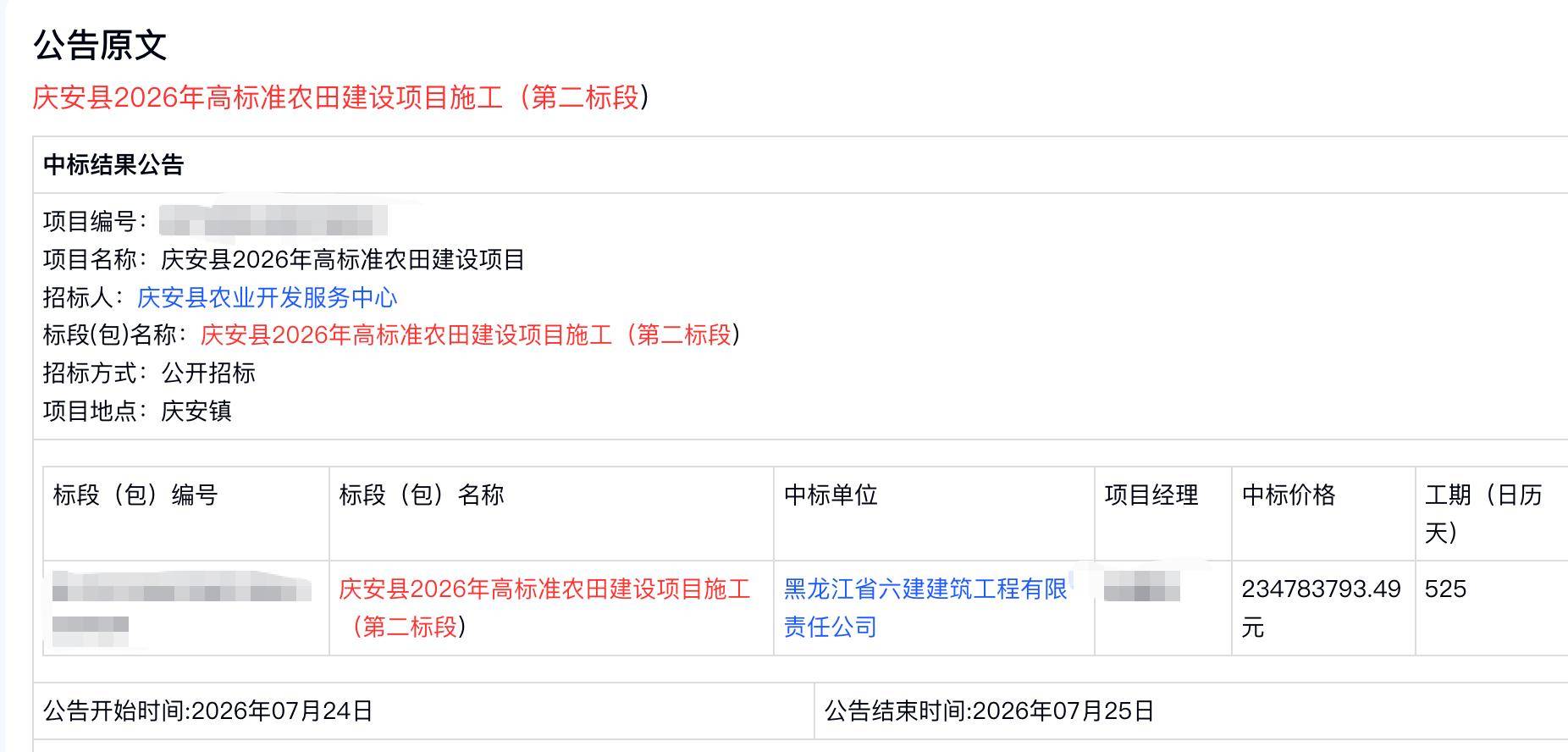Click 招标方式 公开招标 text
The width and height of the screenshot is (1568, 752).
(x=149, y=373)
